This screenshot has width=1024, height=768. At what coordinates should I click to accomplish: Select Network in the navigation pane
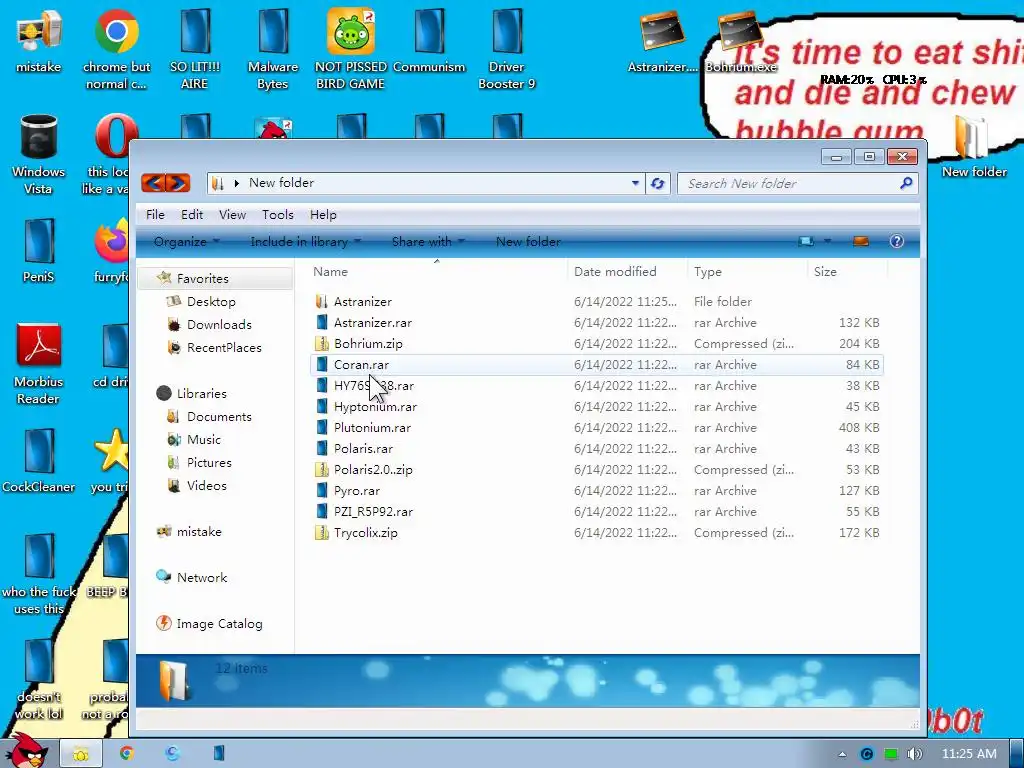(202, 577)
